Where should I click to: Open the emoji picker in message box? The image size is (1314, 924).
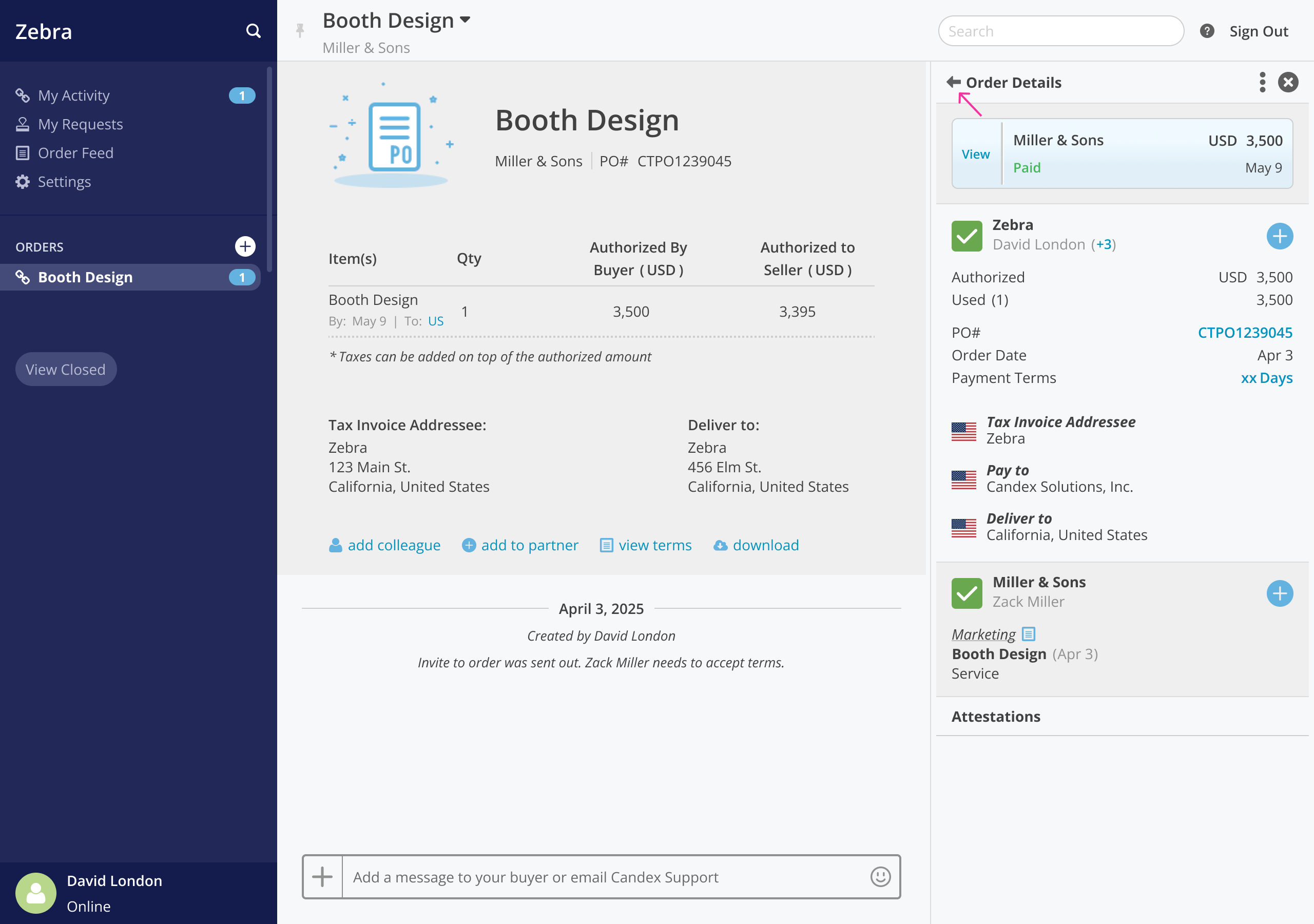click(x=880, y=876)
